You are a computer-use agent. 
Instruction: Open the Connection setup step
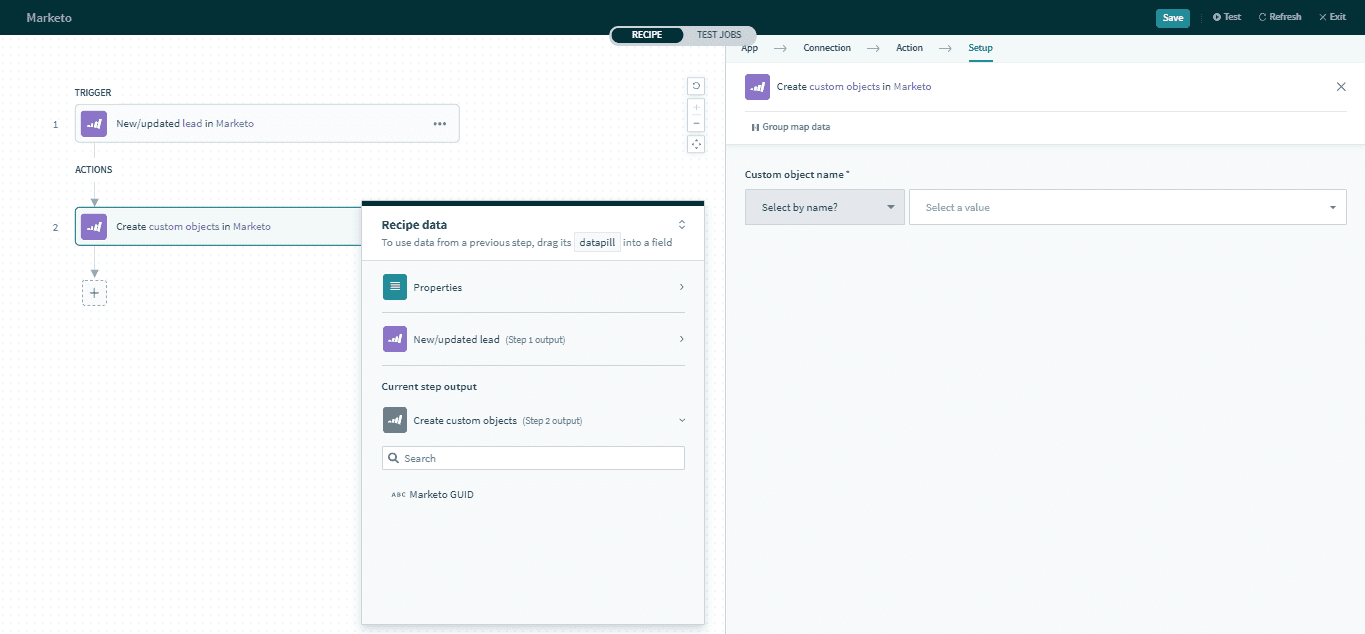(826, 47)
